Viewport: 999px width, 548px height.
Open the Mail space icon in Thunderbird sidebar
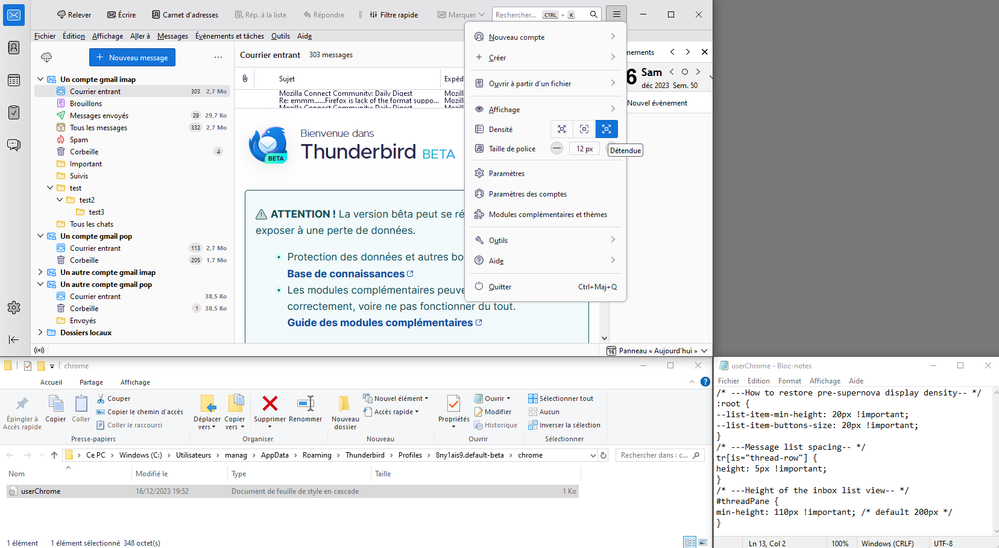click(13, 15)
